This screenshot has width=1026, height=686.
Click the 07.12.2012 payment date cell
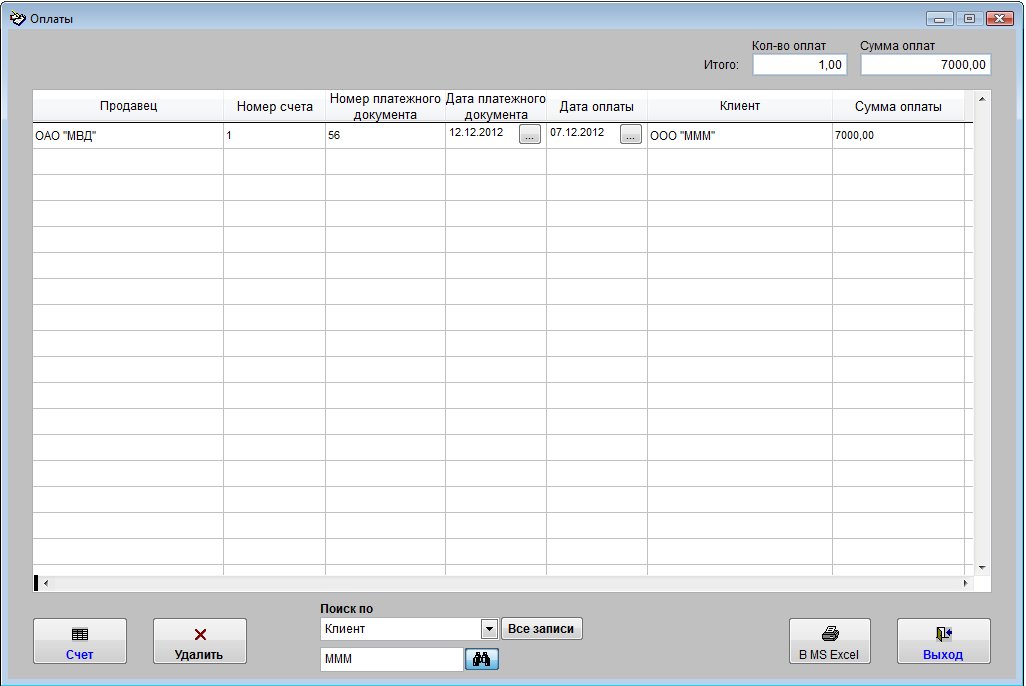pos(583,133)
